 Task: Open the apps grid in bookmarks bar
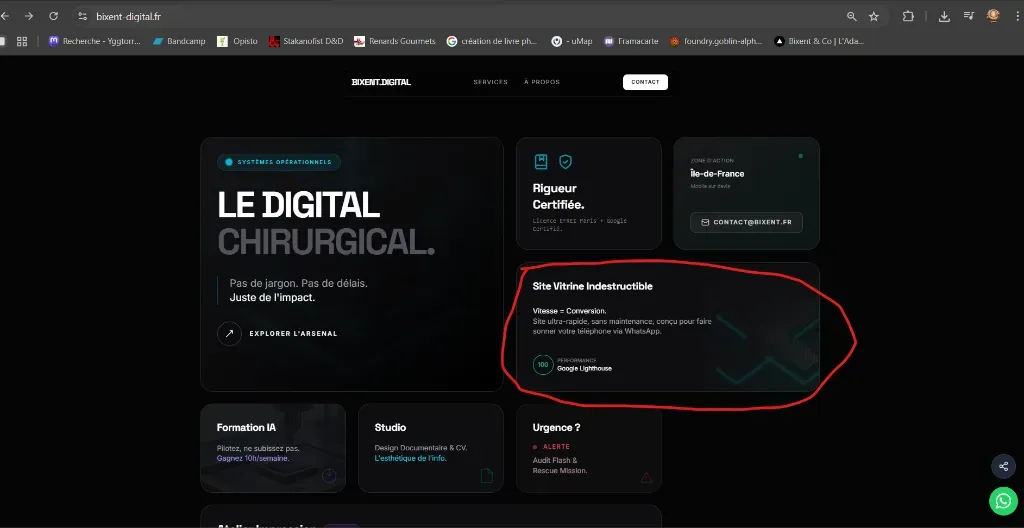22,41
